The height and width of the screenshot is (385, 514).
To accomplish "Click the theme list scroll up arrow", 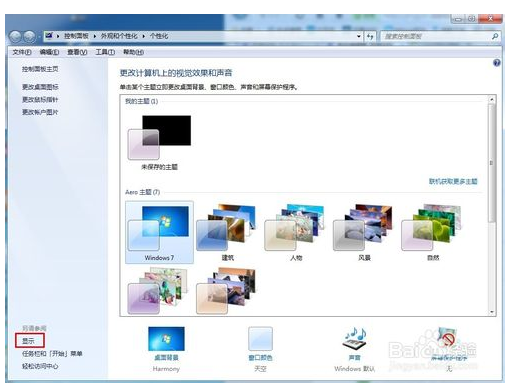I will (x=491, y=99).
